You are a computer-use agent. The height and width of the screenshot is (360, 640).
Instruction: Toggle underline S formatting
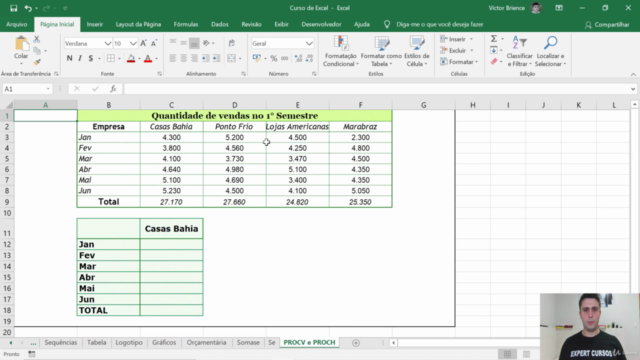[91, 58]
